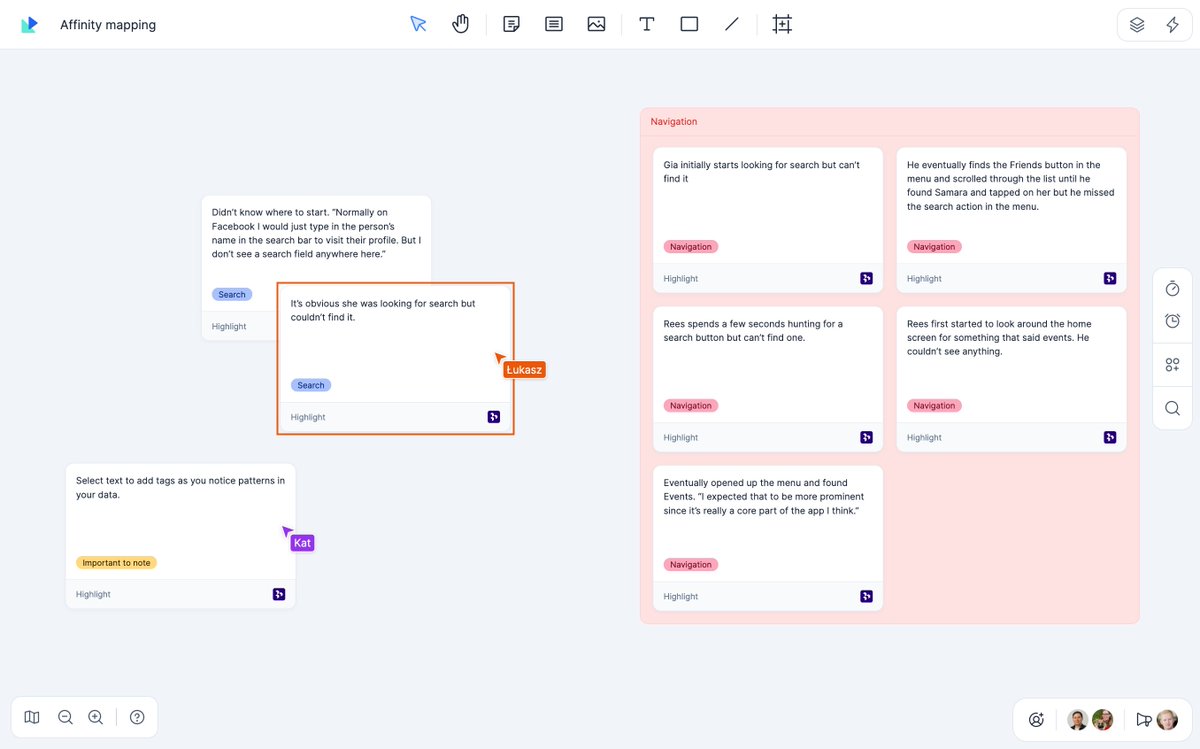Image resolution: width=1200 pixels, height=749 pixels.
Task: Open the image insertion tool
Action: [596, 23]
